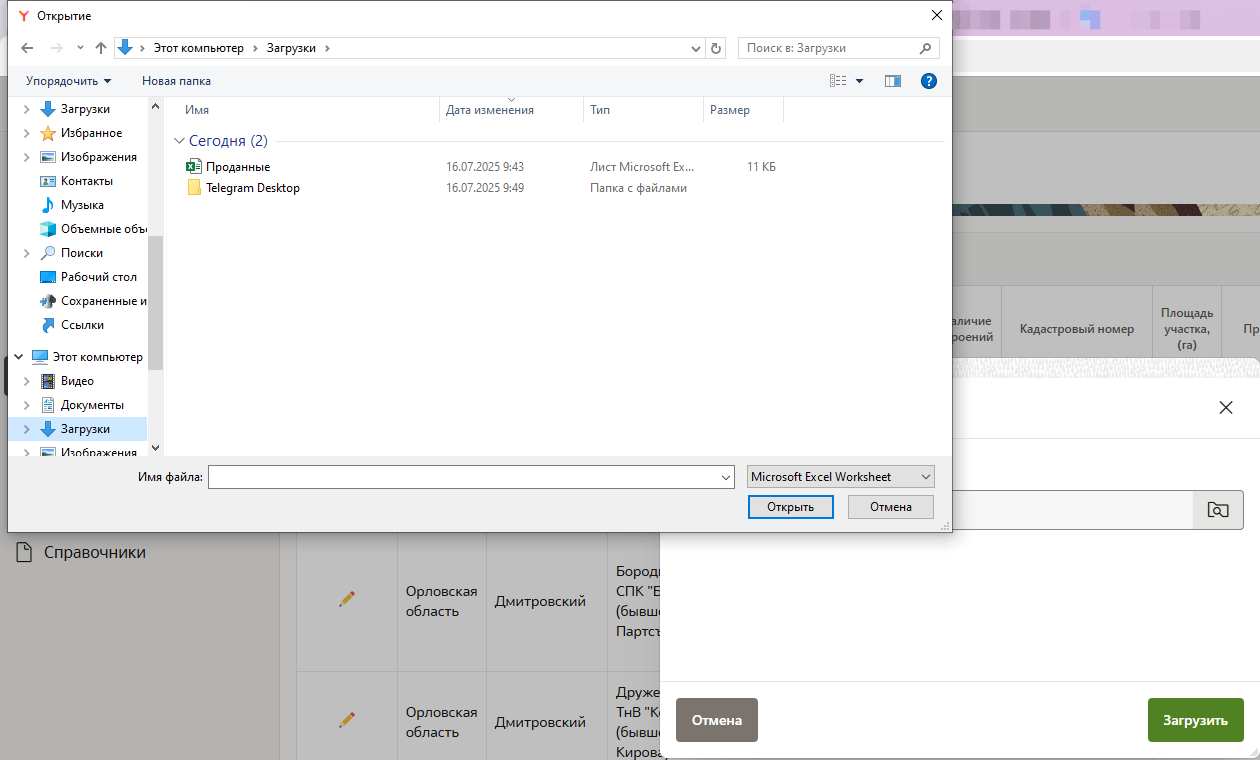
Task: Collapse the Этот компьютер tree node
Action: (x=18, y=357)
